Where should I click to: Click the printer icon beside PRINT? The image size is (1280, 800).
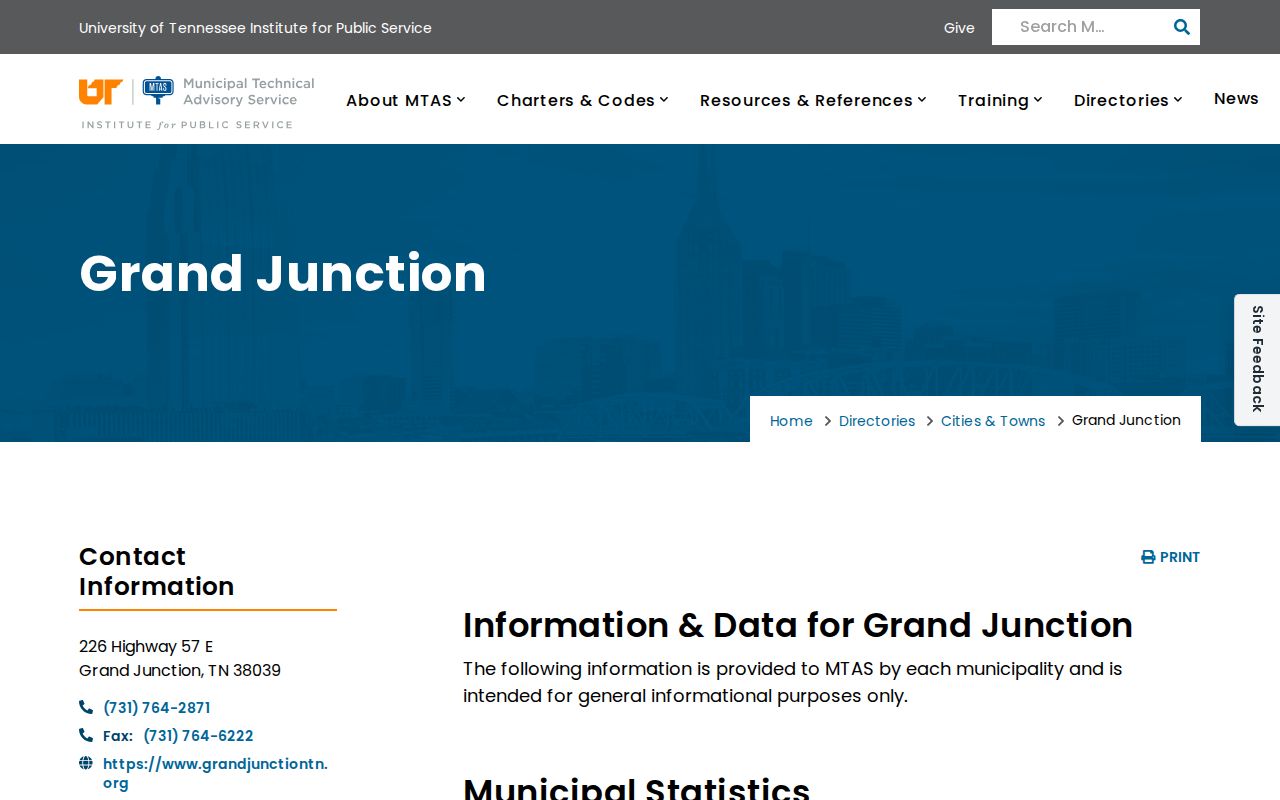[x=1148, y=557]
